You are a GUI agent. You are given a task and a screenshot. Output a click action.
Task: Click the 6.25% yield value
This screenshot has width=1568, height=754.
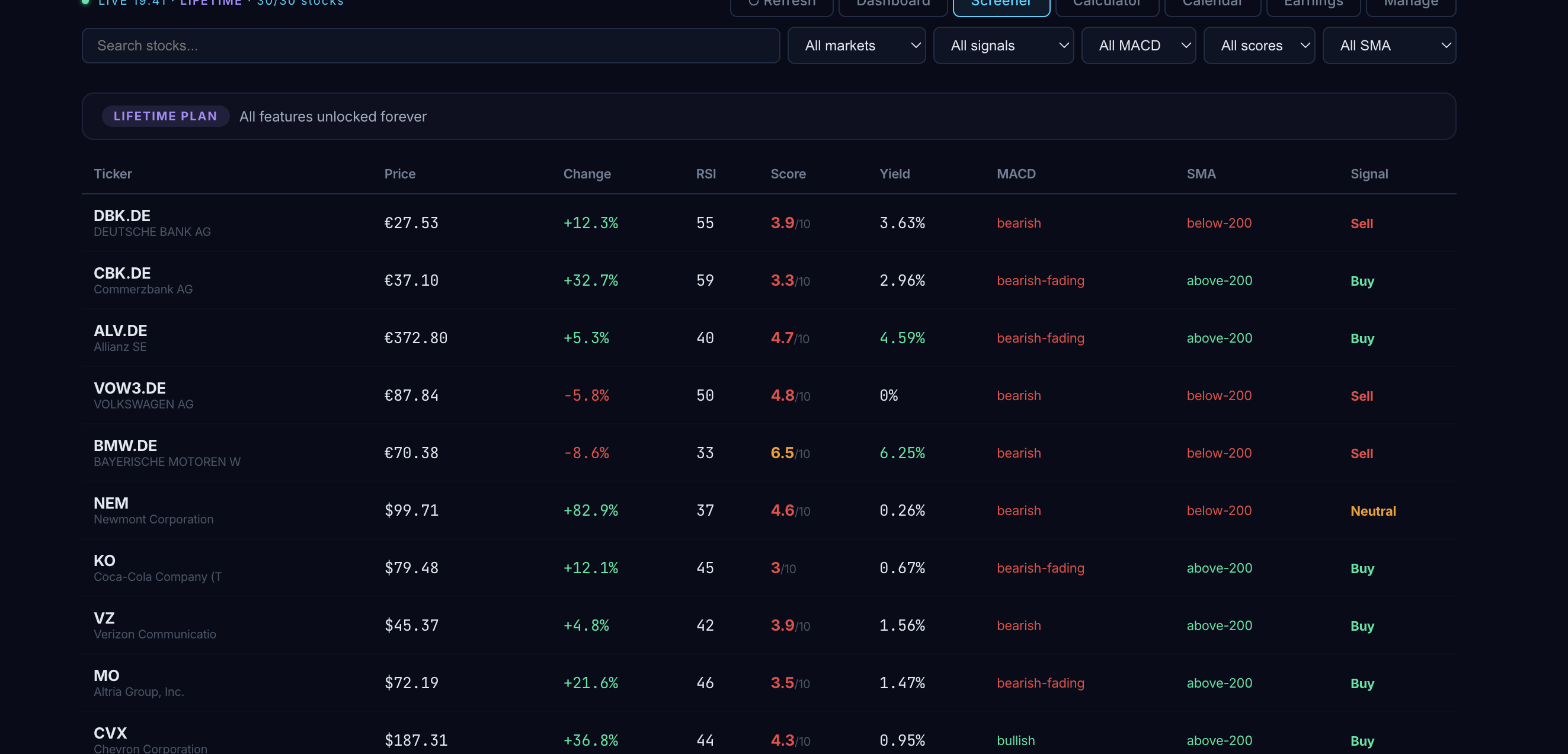(x=902, y=453)
